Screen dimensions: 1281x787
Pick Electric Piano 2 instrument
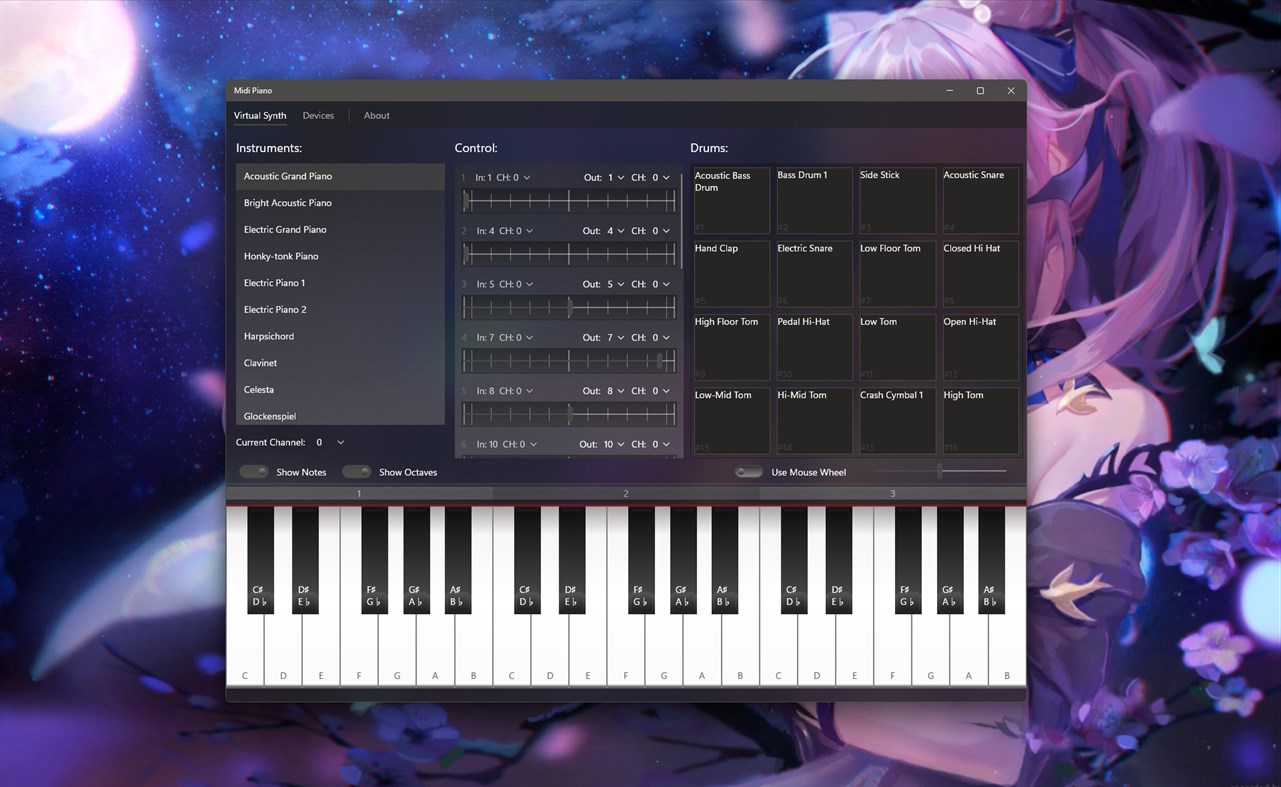340,310
